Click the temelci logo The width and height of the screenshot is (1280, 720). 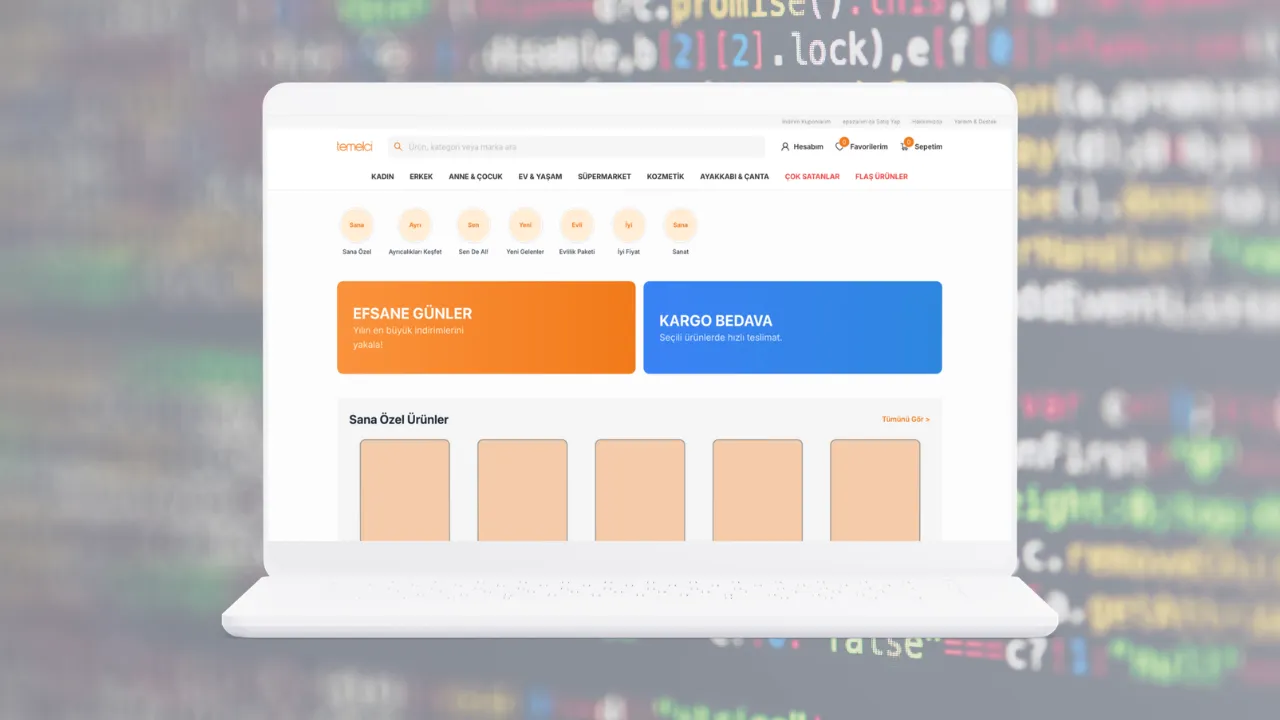tap(354, 147)
